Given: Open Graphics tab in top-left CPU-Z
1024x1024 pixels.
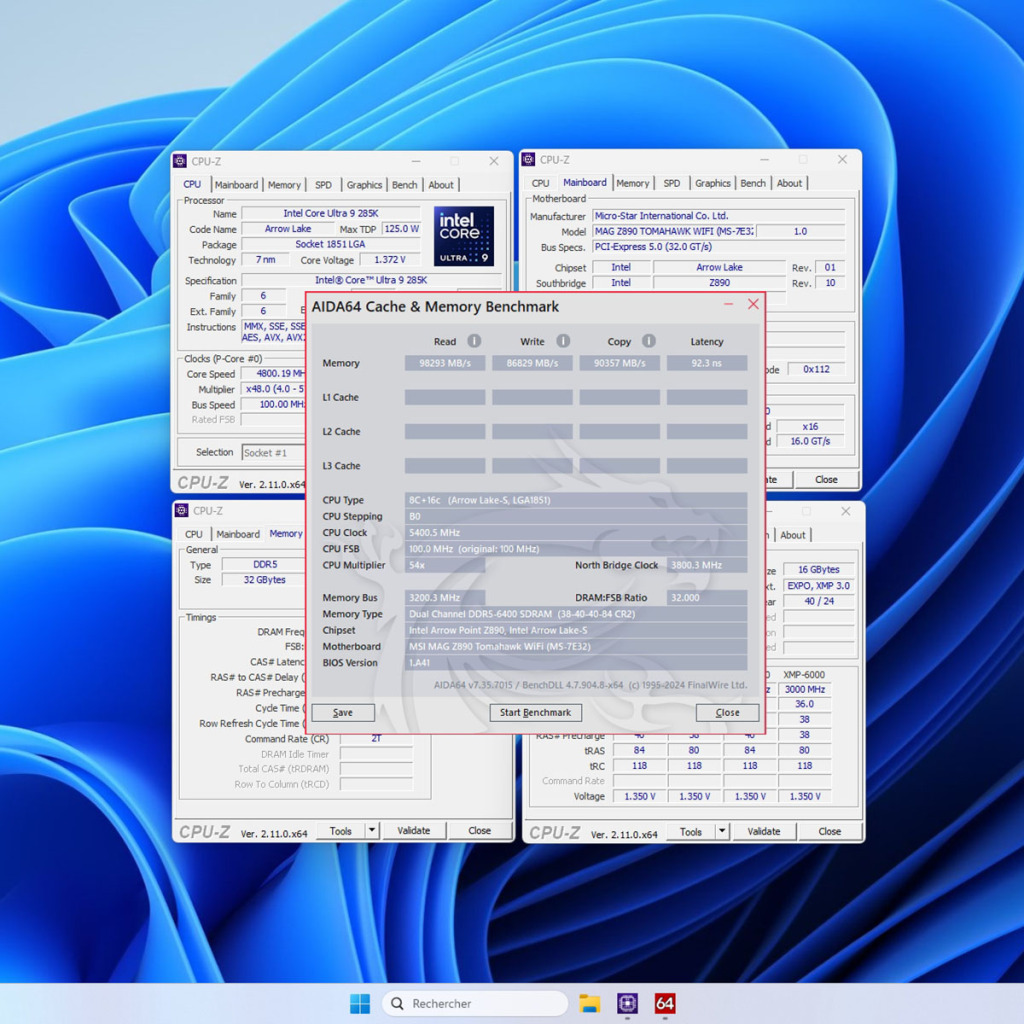Looking at the screenshot, I should pos(364,185).
